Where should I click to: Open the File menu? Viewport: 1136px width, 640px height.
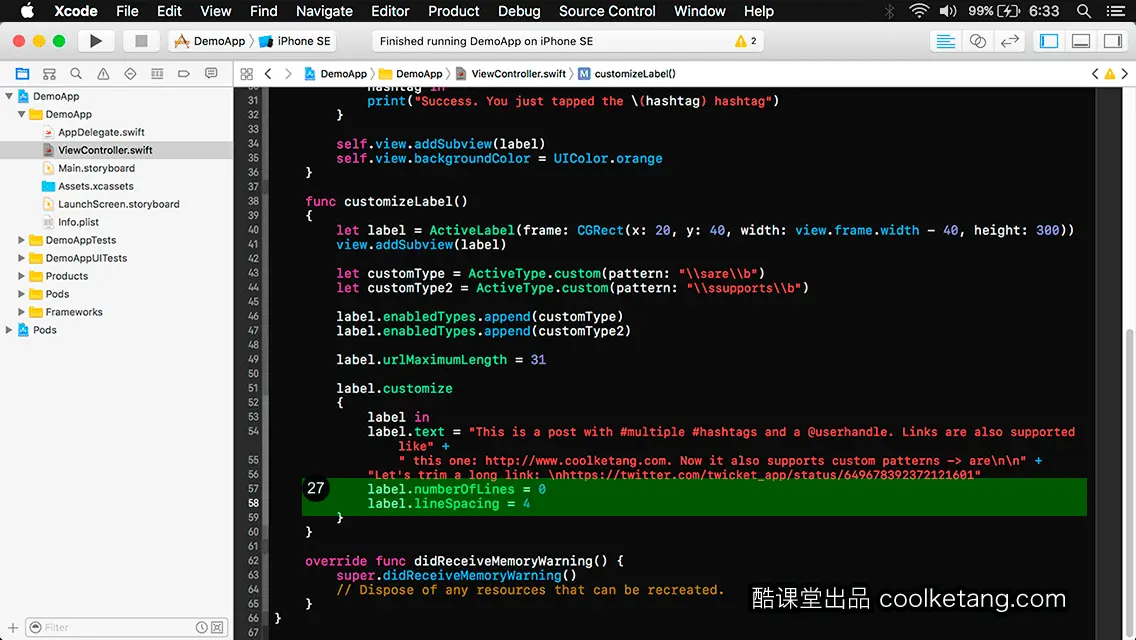pos(127,11)
